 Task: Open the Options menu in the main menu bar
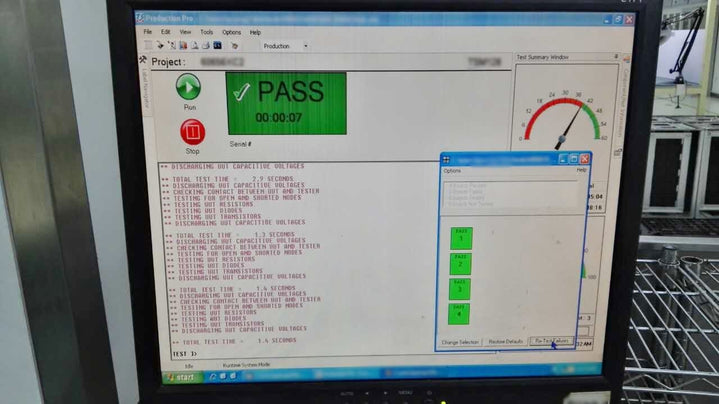click(232, 33)
